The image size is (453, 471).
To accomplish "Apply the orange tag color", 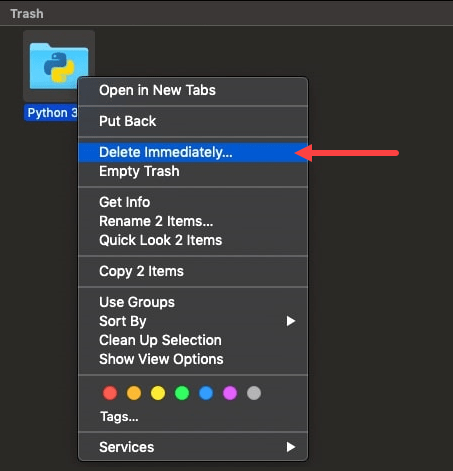I will point(134,393).
